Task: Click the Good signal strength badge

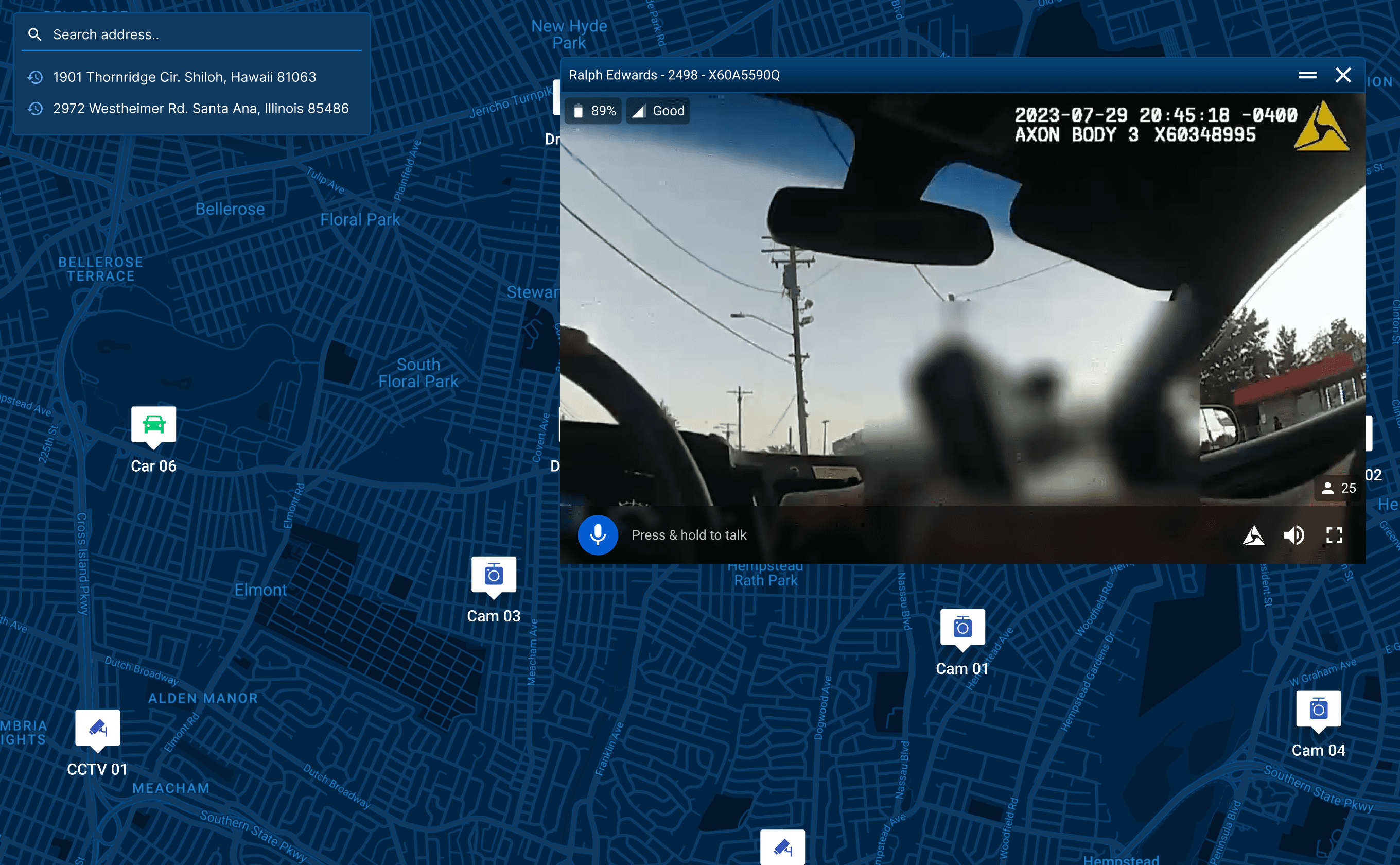Action: pyautogui.click(x=658, y=111)
